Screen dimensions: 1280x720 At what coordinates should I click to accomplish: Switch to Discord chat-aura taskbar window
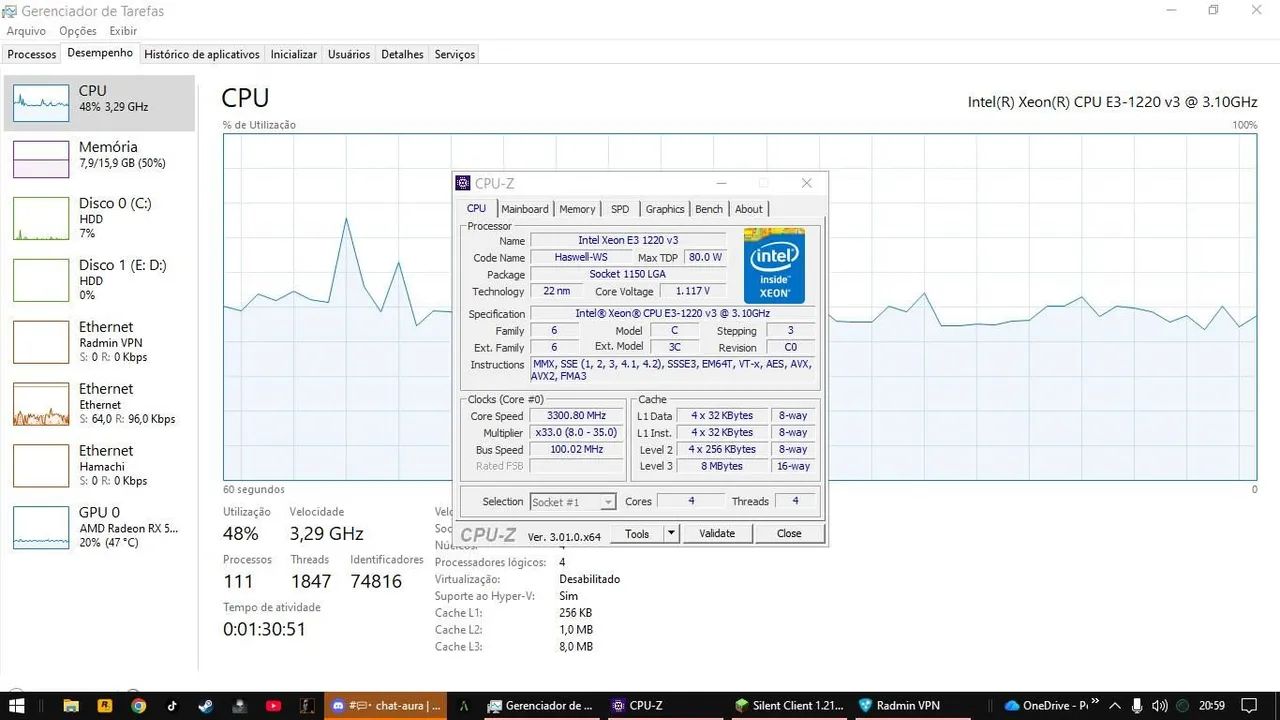tap(385, 705)
